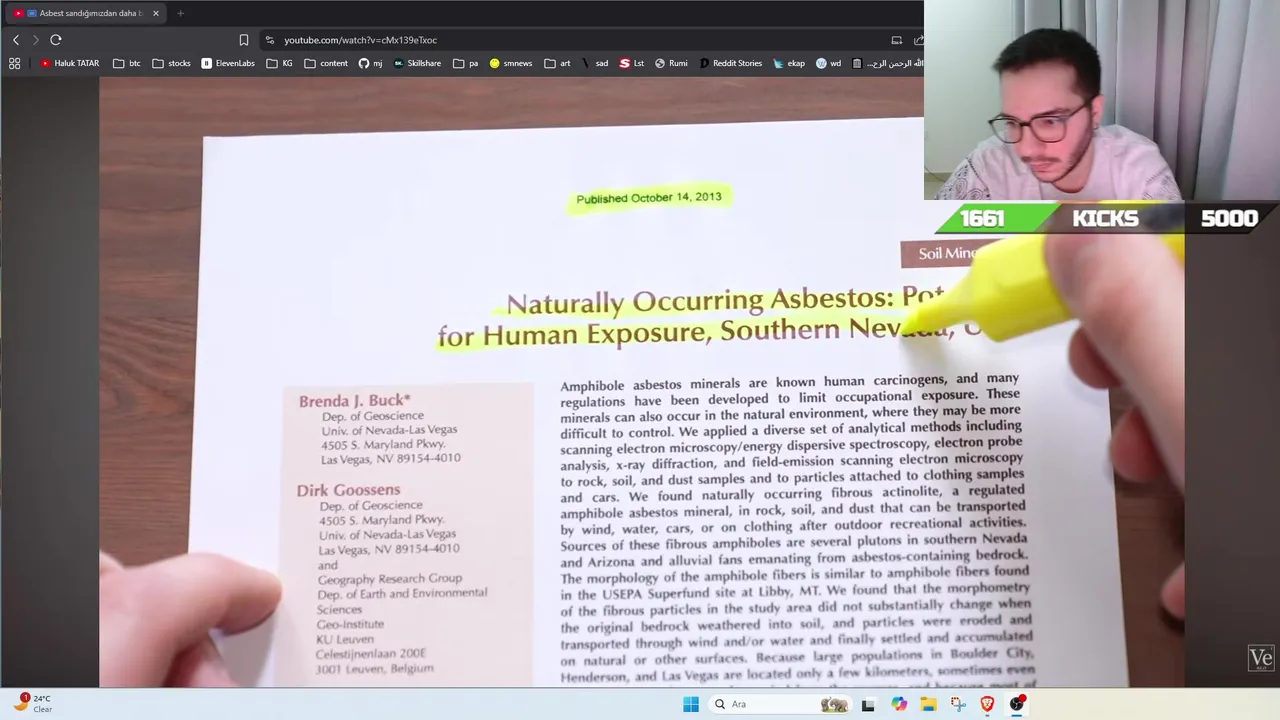Click the youtube.com address bar URL
This screenshot has width=1280, height=720.
point(360,40)
